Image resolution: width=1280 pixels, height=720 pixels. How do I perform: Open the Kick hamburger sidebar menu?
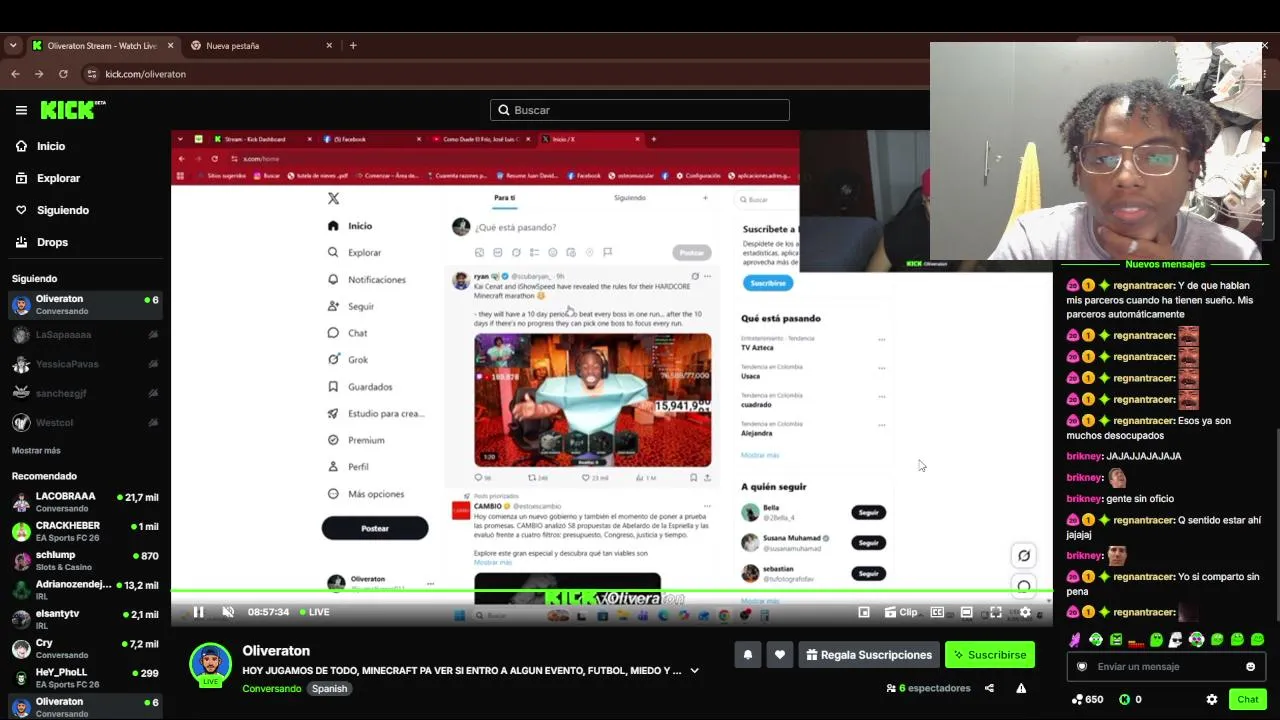[x=21, y=110]
